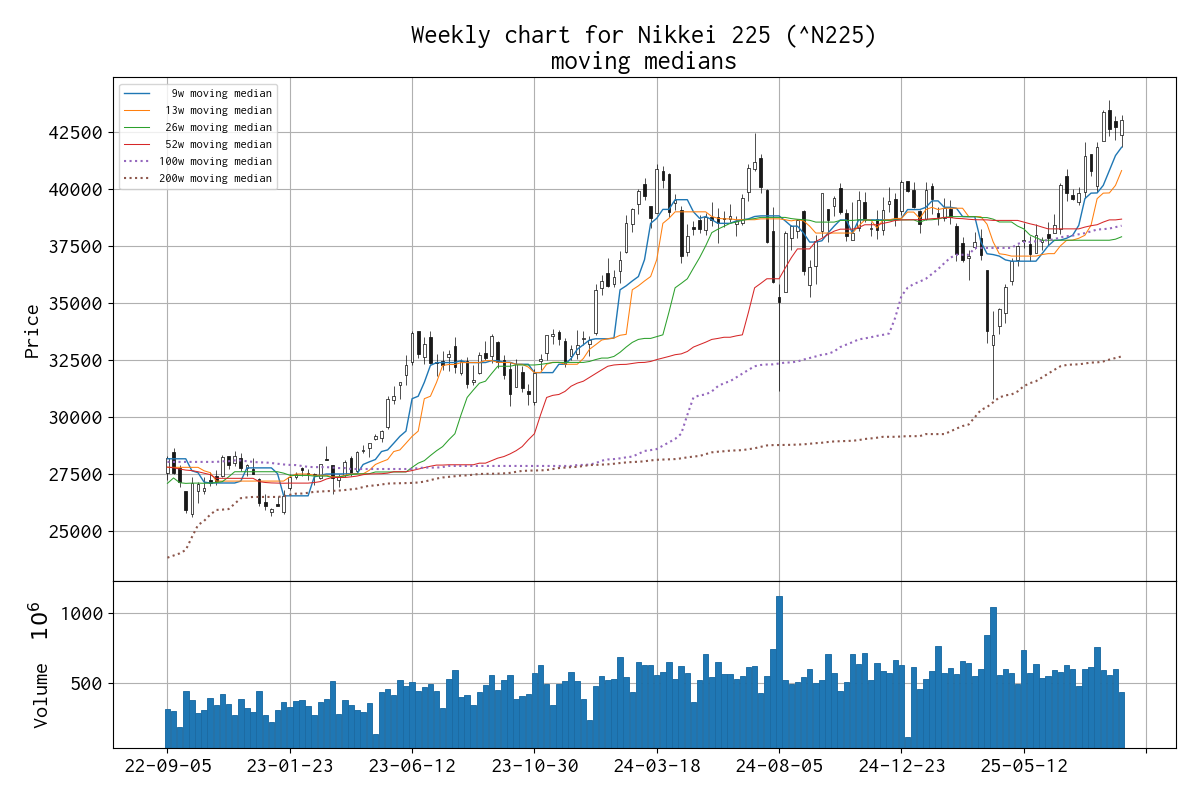Click the '24-03-18' date label
This screenshot has height=800, width=1200.
click(x=657, y=767)
